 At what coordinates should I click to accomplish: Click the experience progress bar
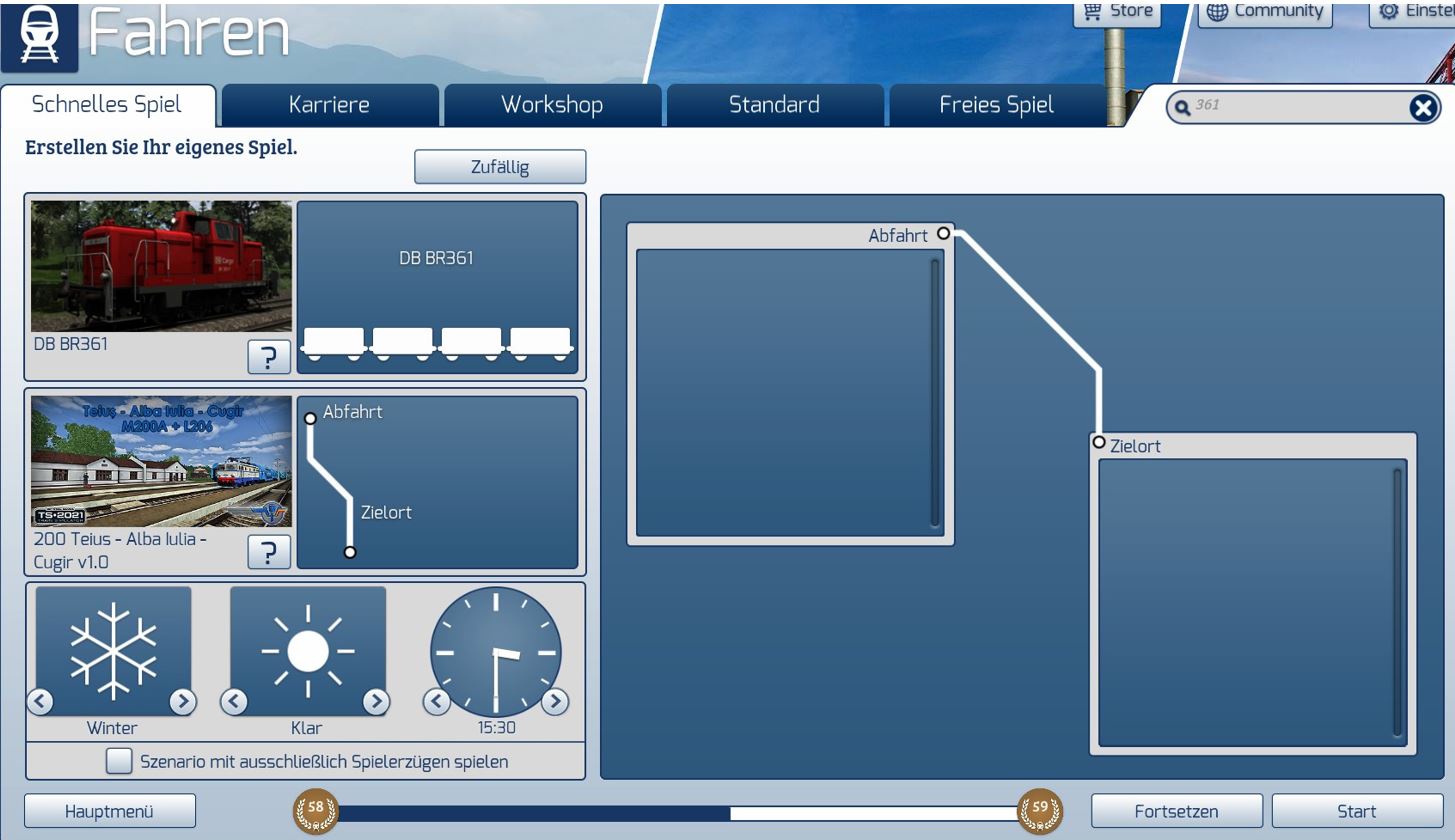click(678, 813)
